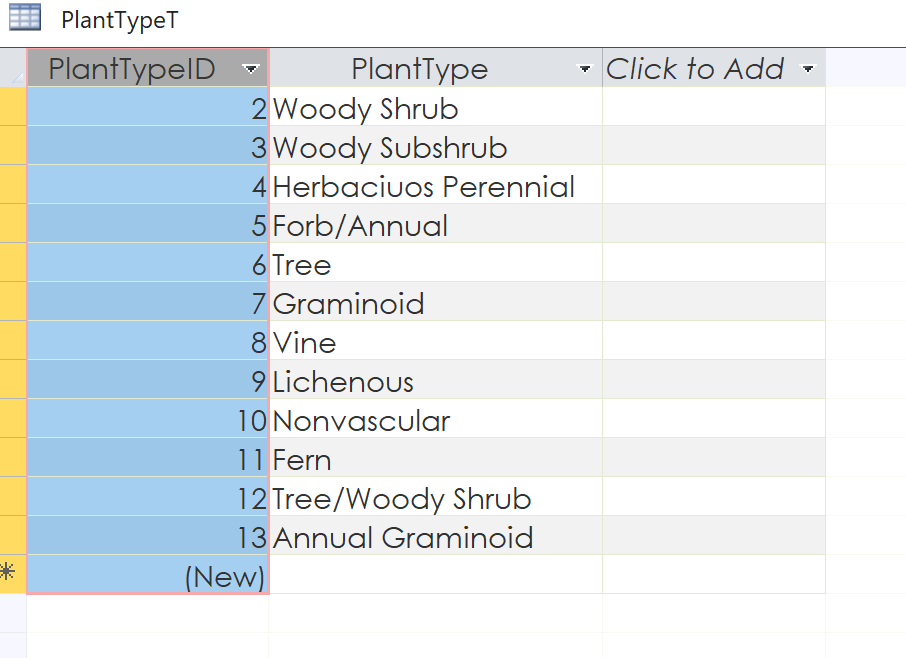Click the Tree/Woody Shrub cell
Screen dimensions: 906x658
click(x=436, y=496)
